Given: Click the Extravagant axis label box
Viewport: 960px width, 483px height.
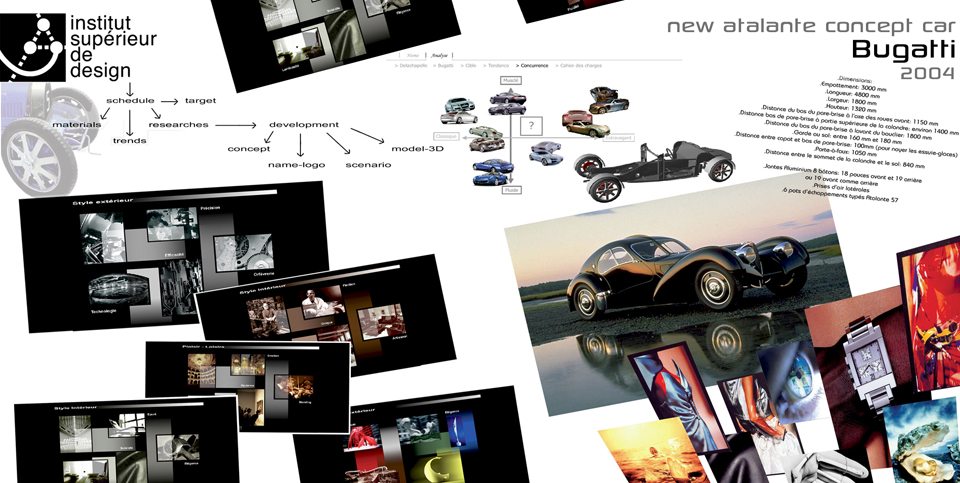Looking at the screenshot, I should tap(618, 138).
